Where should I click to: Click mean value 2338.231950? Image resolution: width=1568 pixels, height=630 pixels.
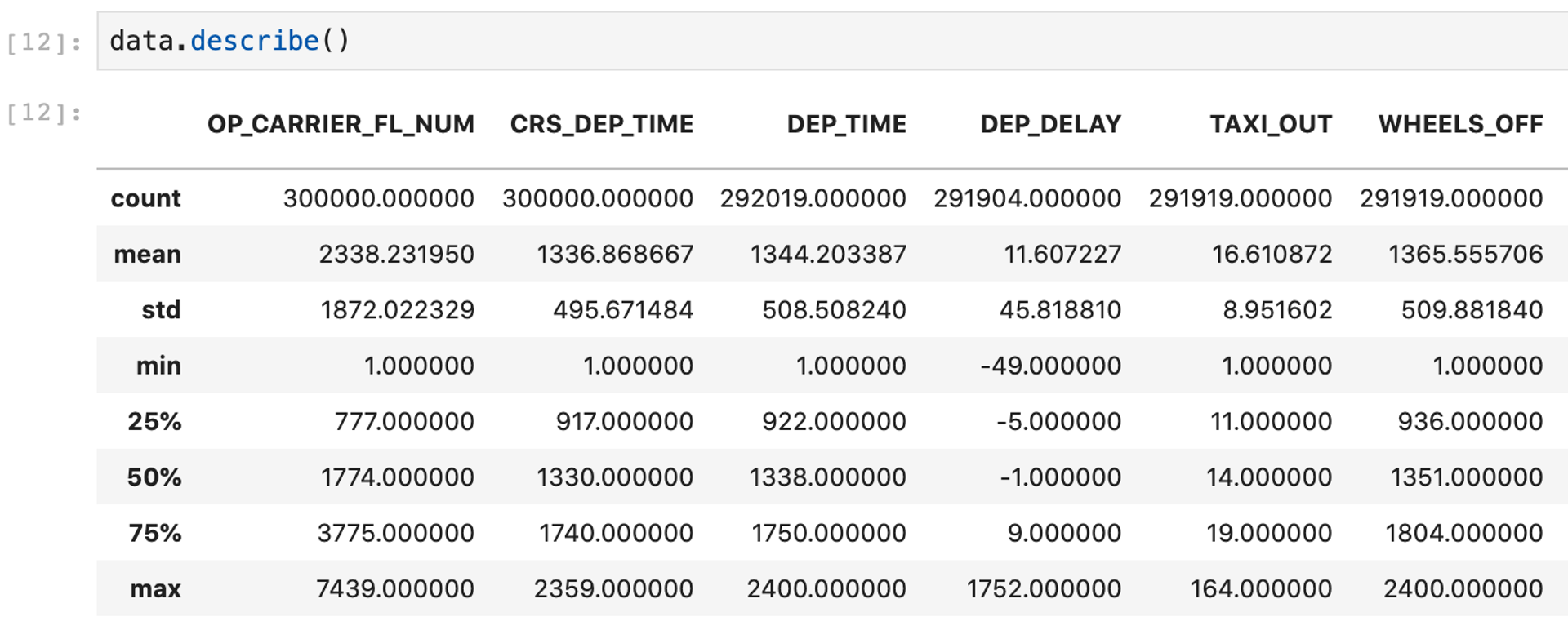[x=396, y=255]
